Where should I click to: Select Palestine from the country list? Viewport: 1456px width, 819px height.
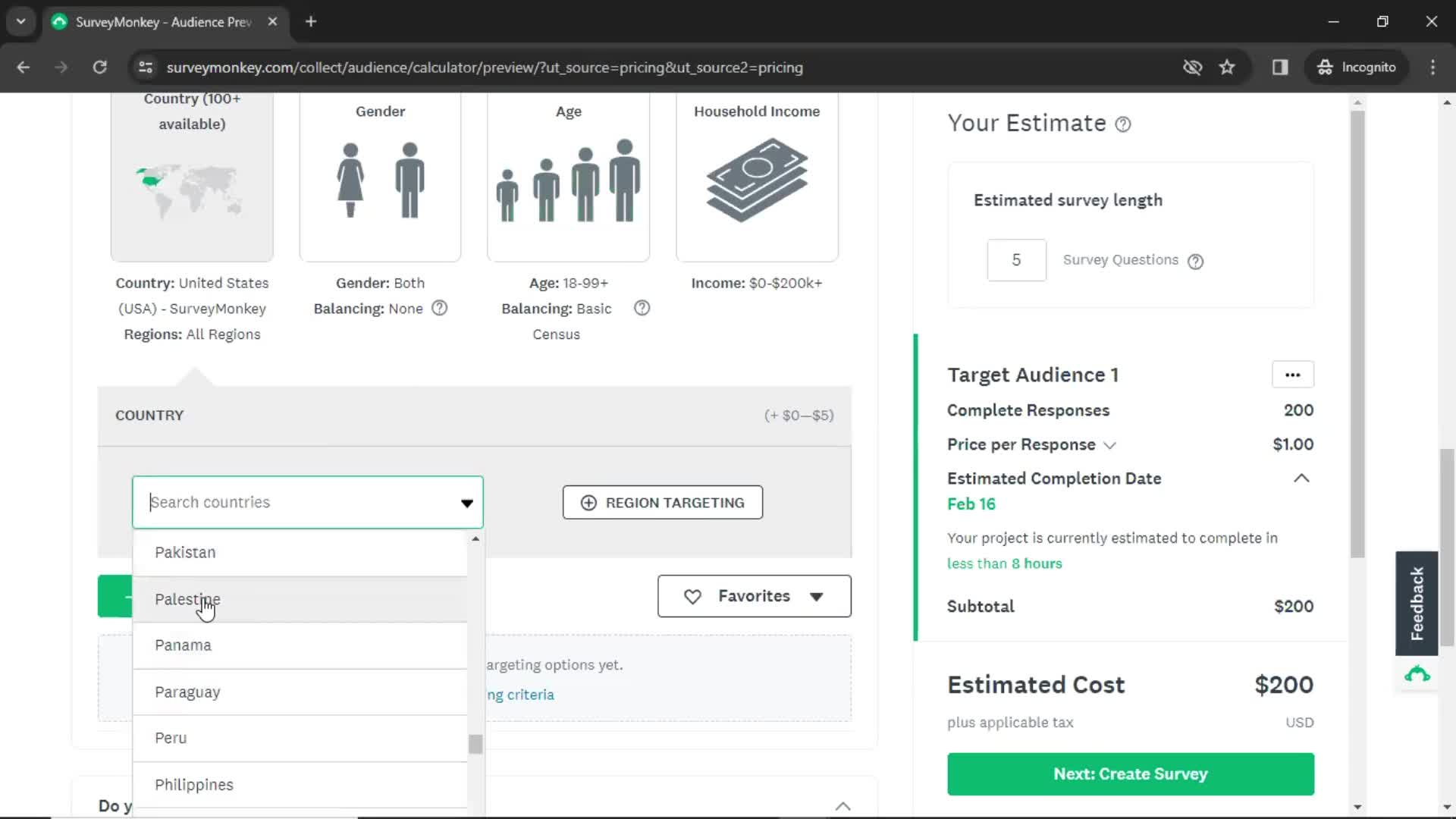[300, 599]
